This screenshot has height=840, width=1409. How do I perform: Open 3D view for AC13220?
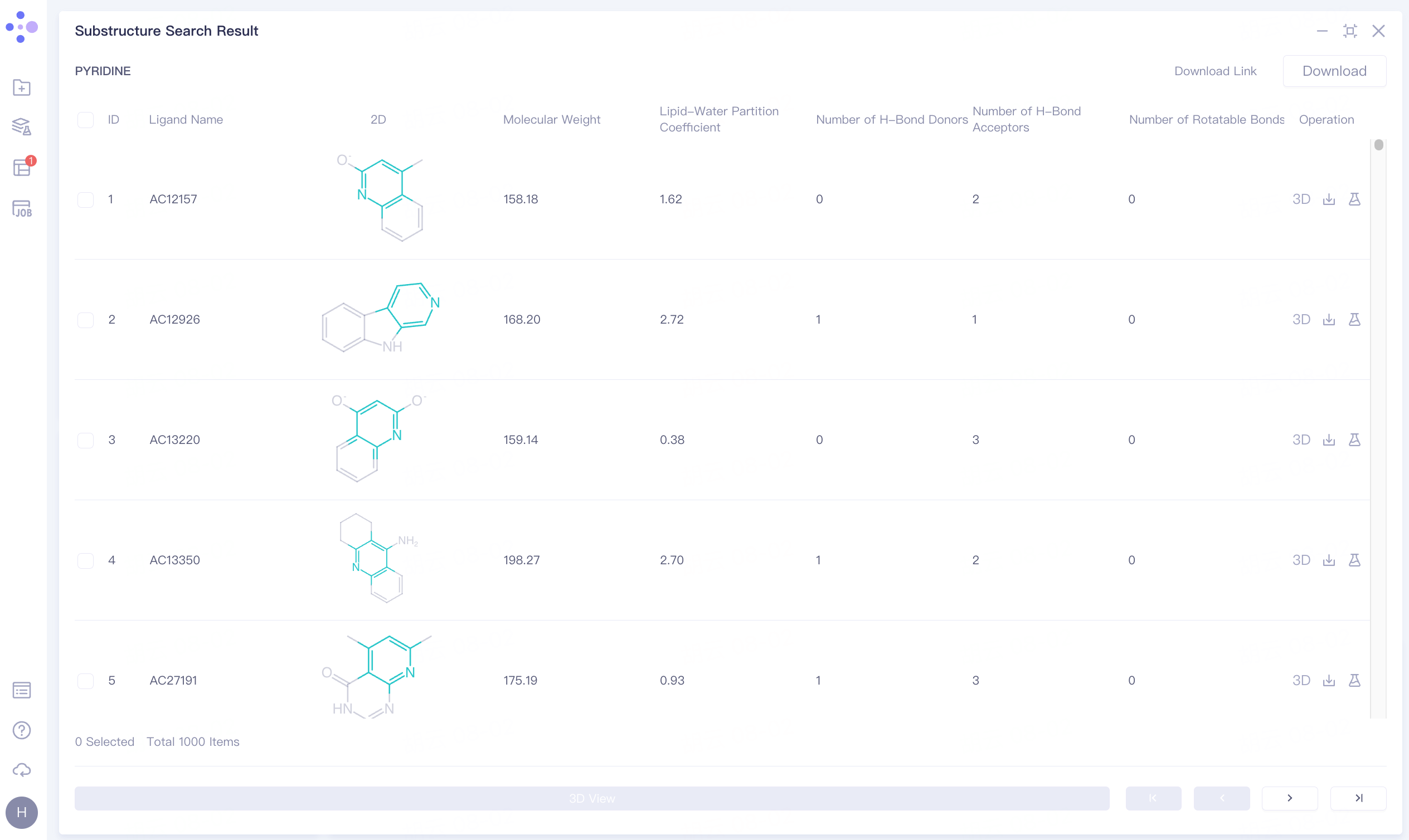[x=1301, y=440]
